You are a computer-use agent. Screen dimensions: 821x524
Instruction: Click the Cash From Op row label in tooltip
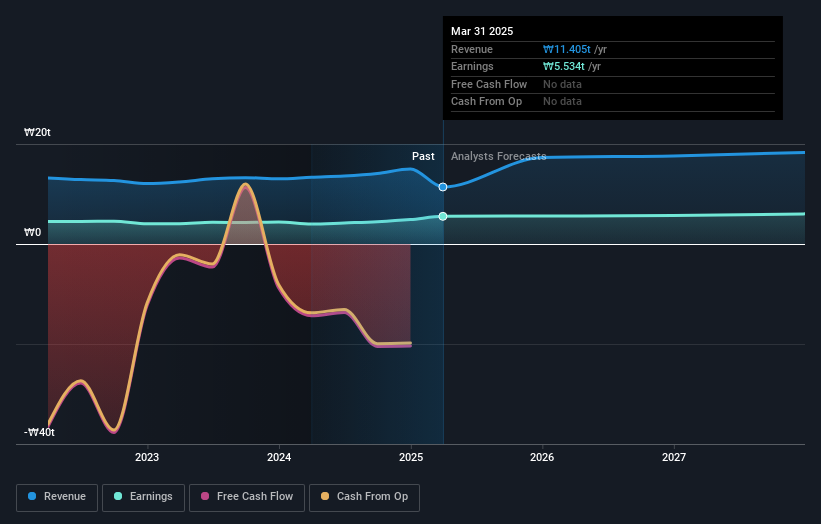click(x=486, y=102)
